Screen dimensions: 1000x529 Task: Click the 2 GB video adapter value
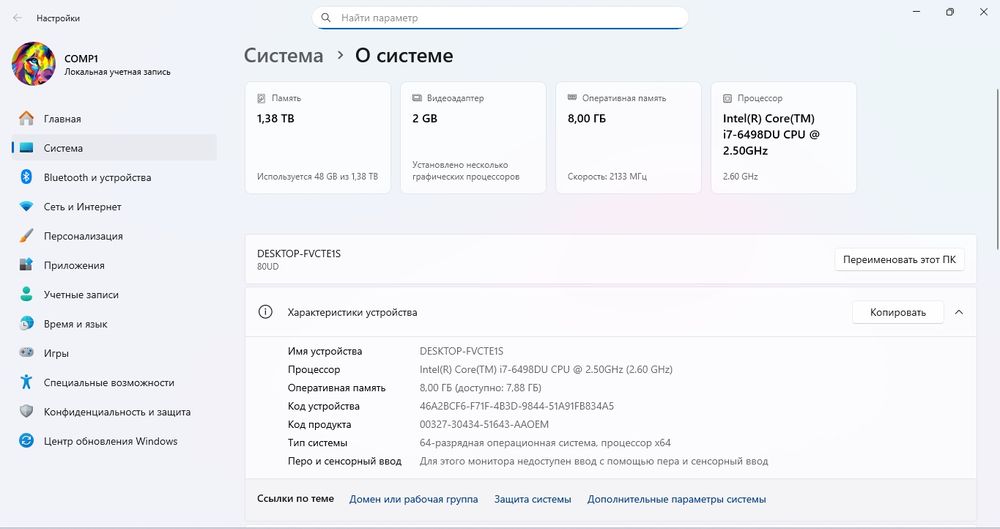point(425,119)
